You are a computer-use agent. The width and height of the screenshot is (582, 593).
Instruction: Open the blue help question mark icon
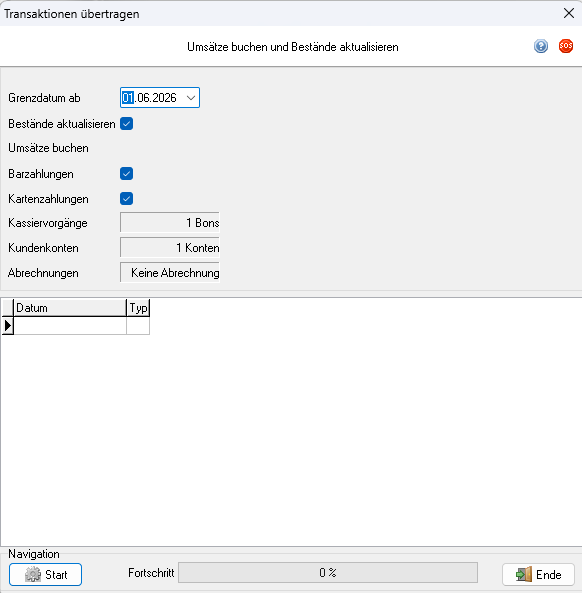point(541,46)
